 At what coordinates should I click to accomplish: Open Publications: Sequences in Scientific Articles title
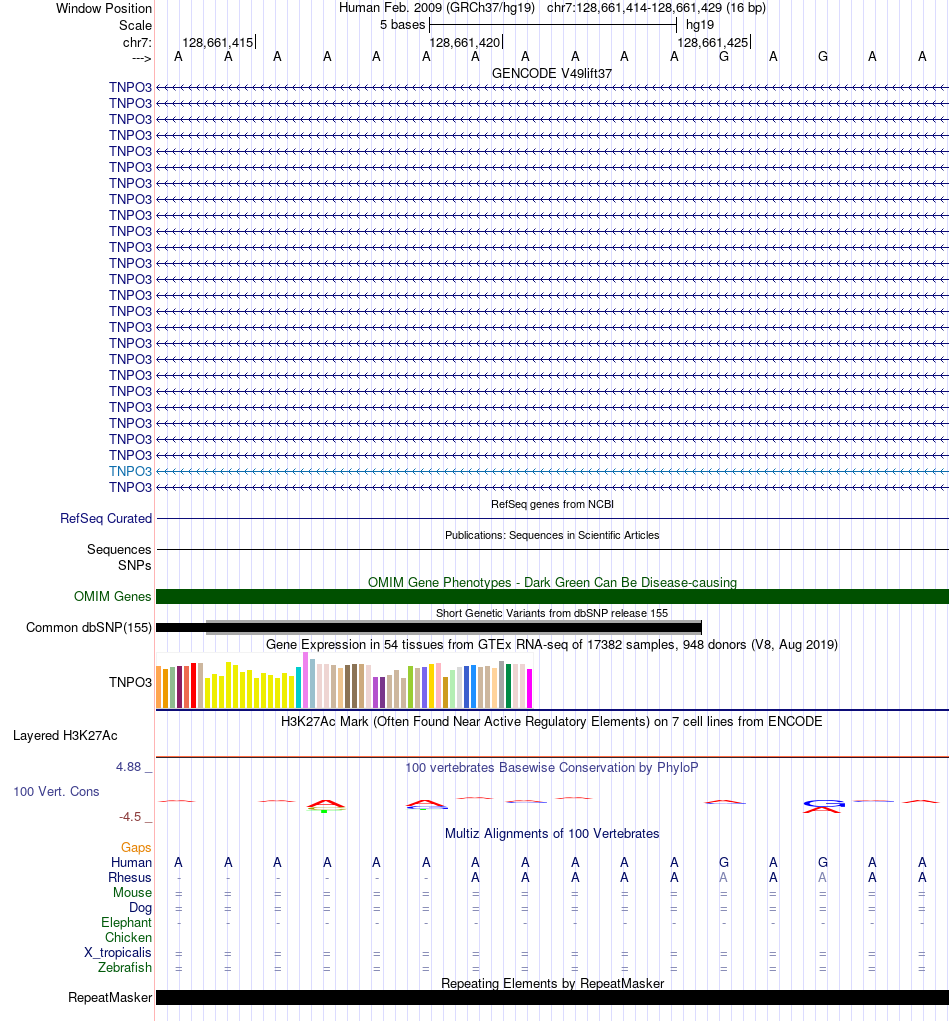pyautogui.click(x=552, y=535)
